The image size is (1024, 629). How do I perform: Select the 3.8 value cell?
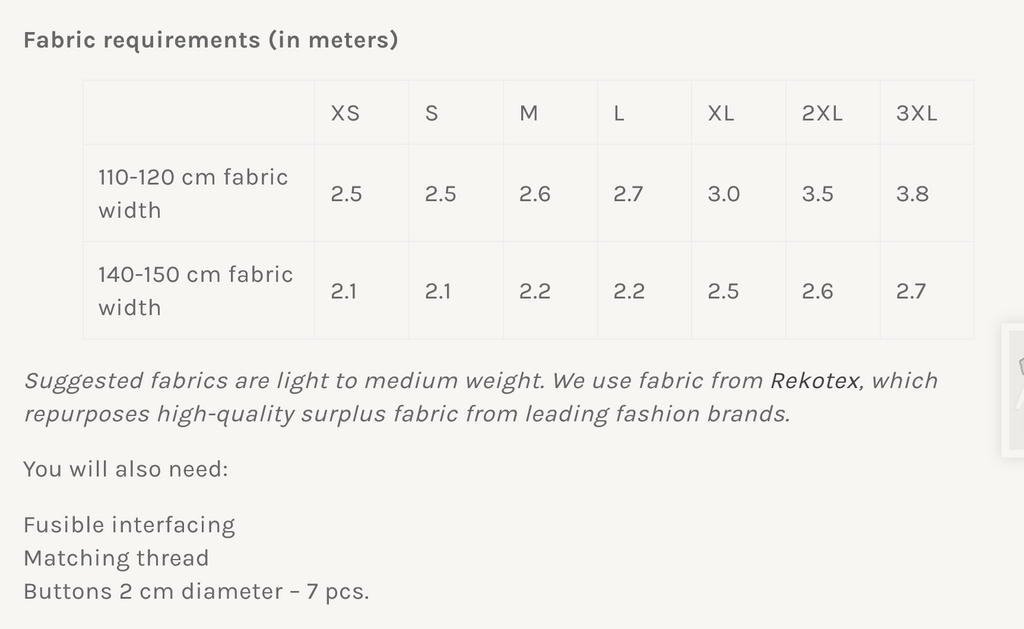[912, 194]
